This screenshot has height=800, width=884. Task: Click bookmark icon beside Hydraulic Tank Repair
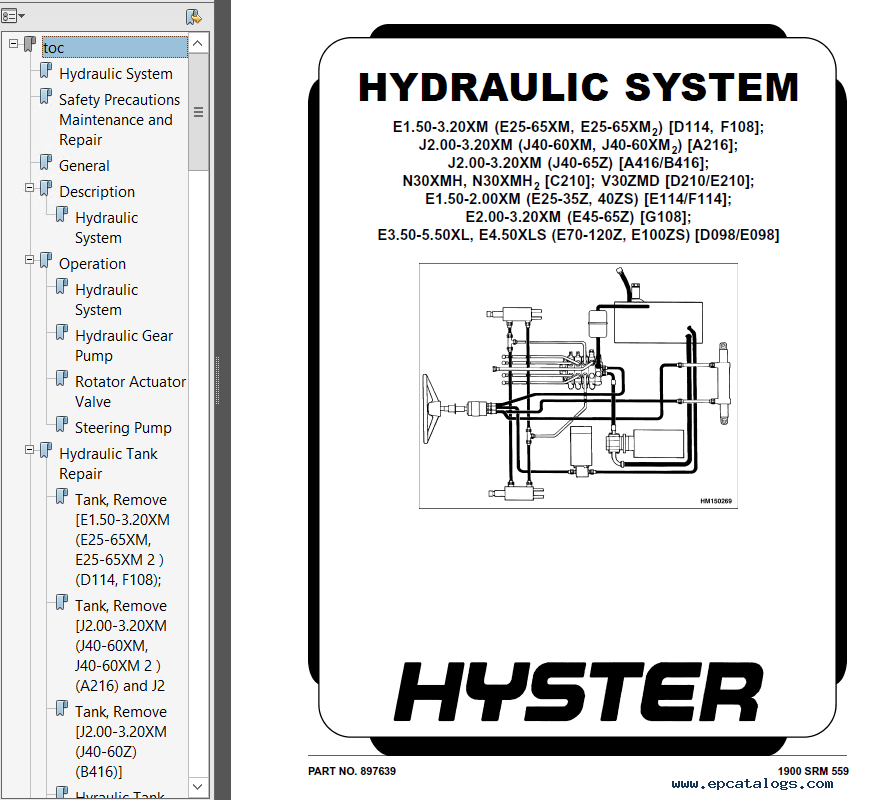(x=46, y=451)
